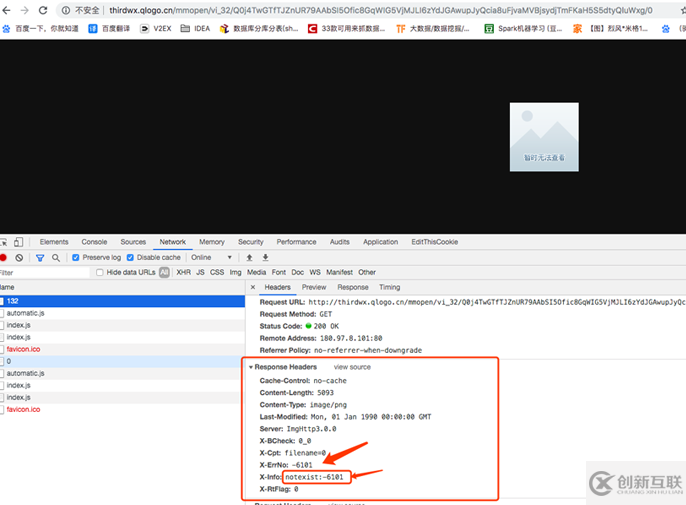Filter requests by WS
686x505 pixels.
315,273
